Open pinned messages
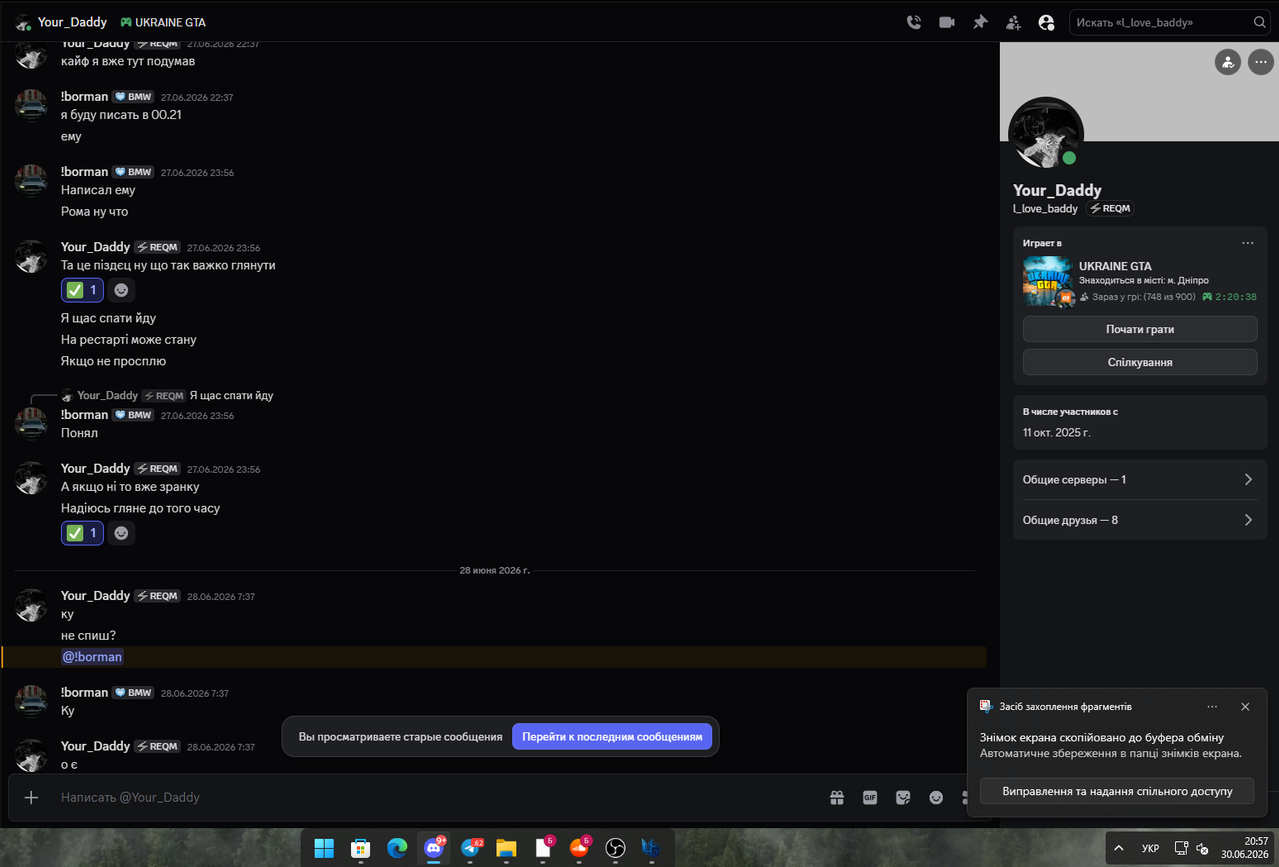Screen dimensions: 1279x867 pos(980,22)
